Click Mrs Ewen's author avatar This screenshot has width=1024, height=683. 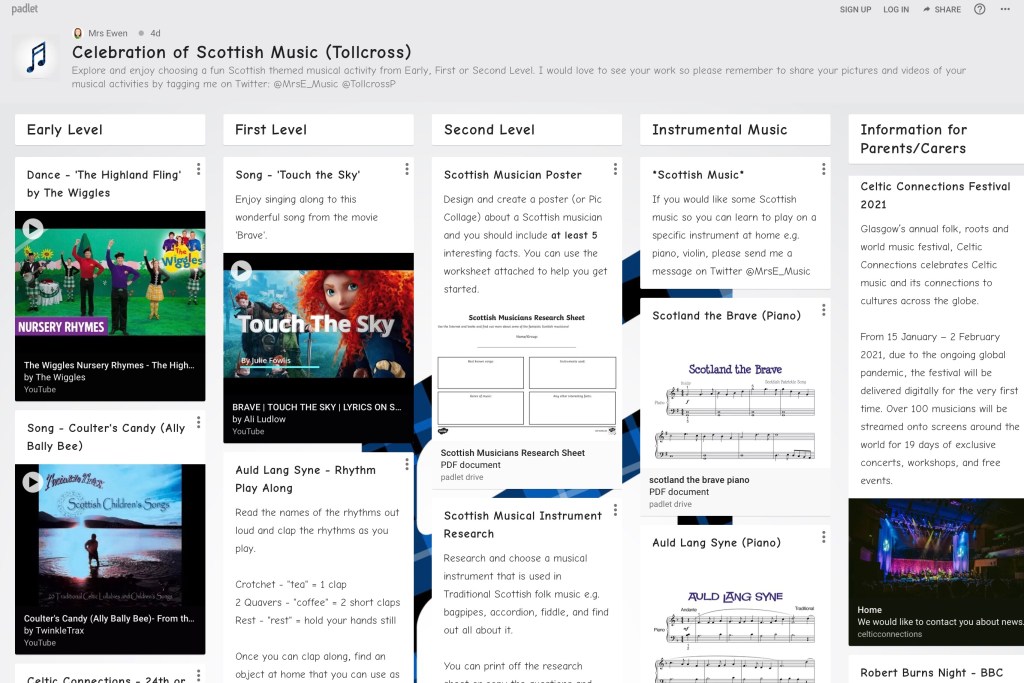(78, 33)
